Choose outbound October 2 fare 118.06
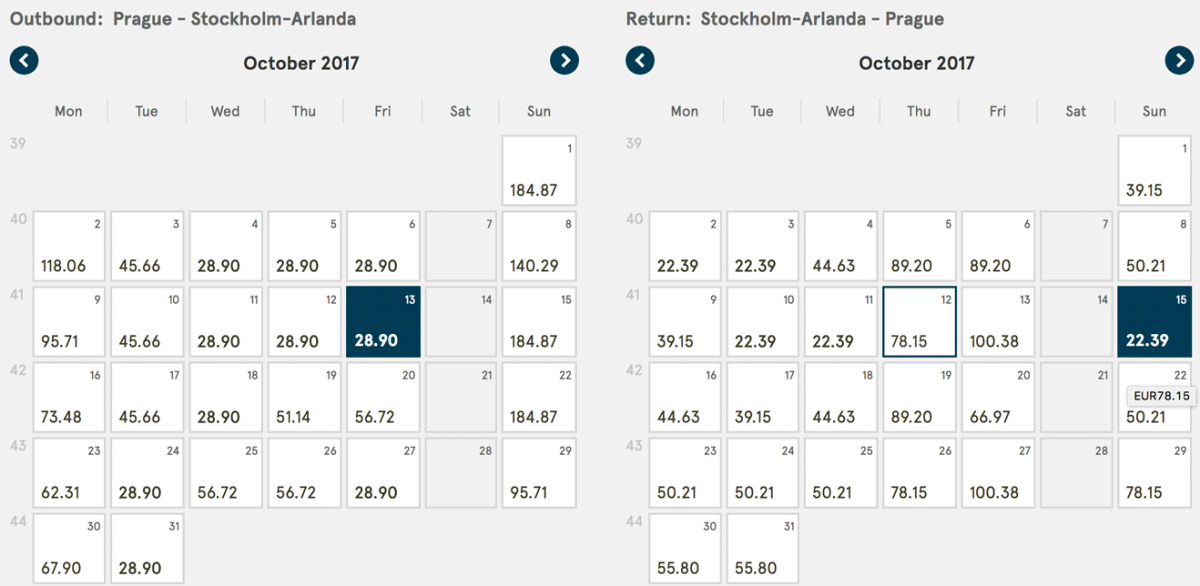The width and height of the screenshot is (1200, 586). 69,246
